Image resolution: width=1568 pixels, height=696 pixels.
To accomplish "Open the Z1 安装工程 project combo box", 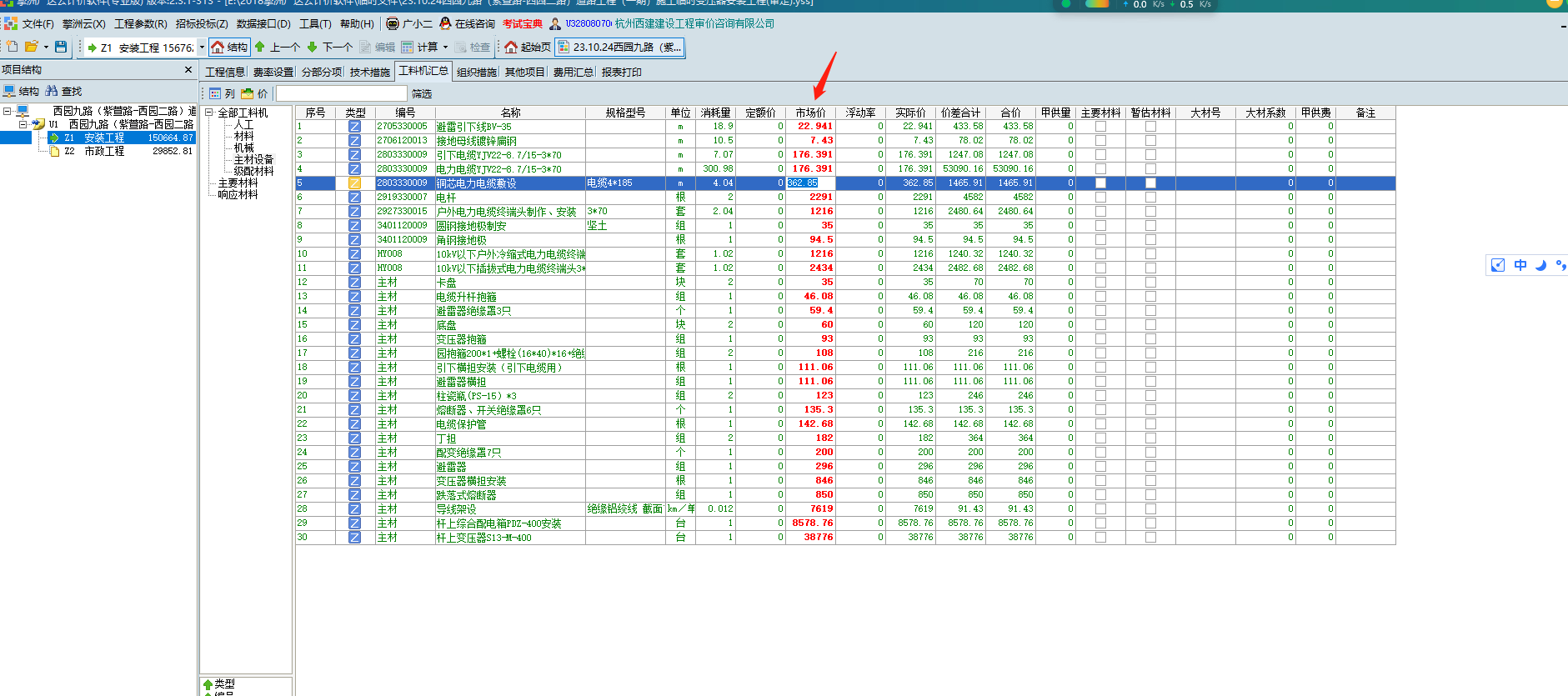I will tap(146, 48).
